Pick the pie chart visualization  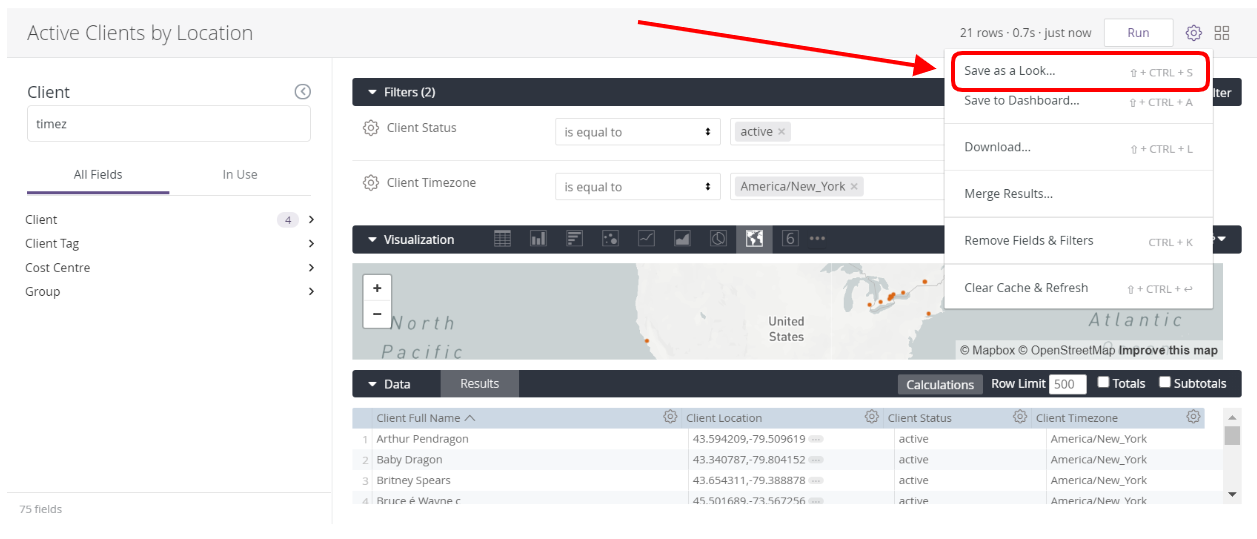(718, 239)
